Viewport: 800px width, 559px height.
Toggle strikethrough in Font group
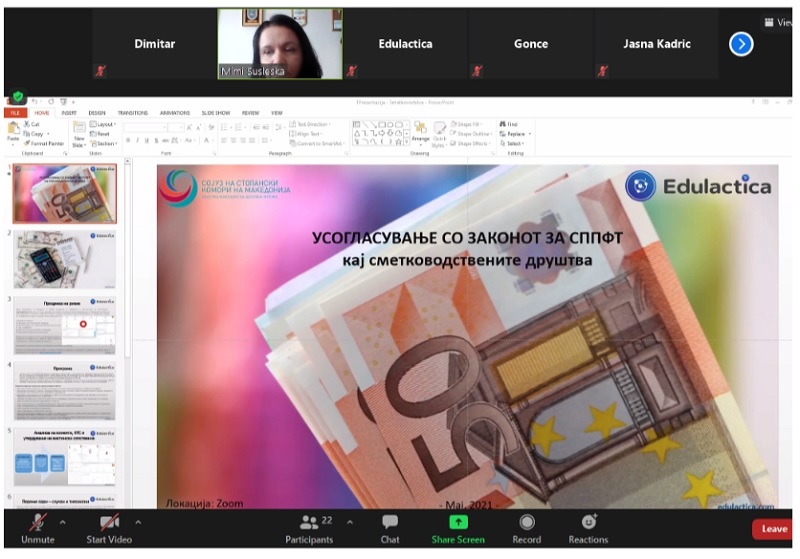click(x=165, y=140)
